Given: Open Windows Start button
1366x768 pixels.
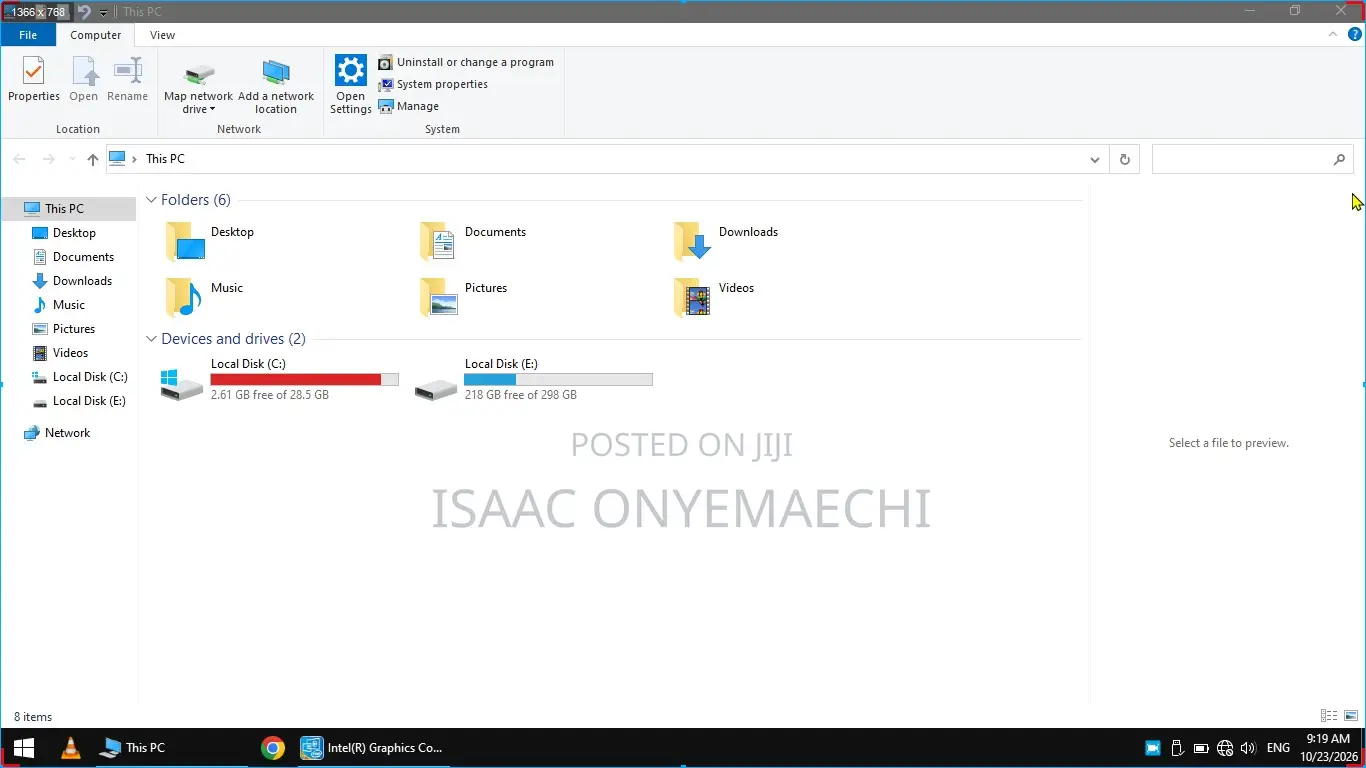Looking at the screenshot, I should (x=24, y=748).
